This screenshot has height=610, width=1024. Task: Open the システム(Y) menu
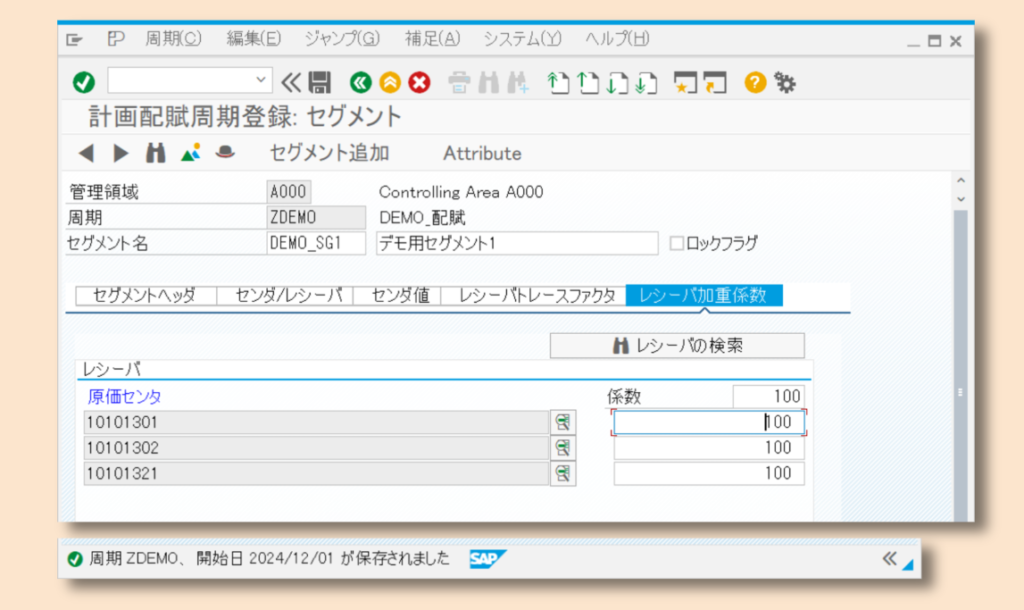522,39
